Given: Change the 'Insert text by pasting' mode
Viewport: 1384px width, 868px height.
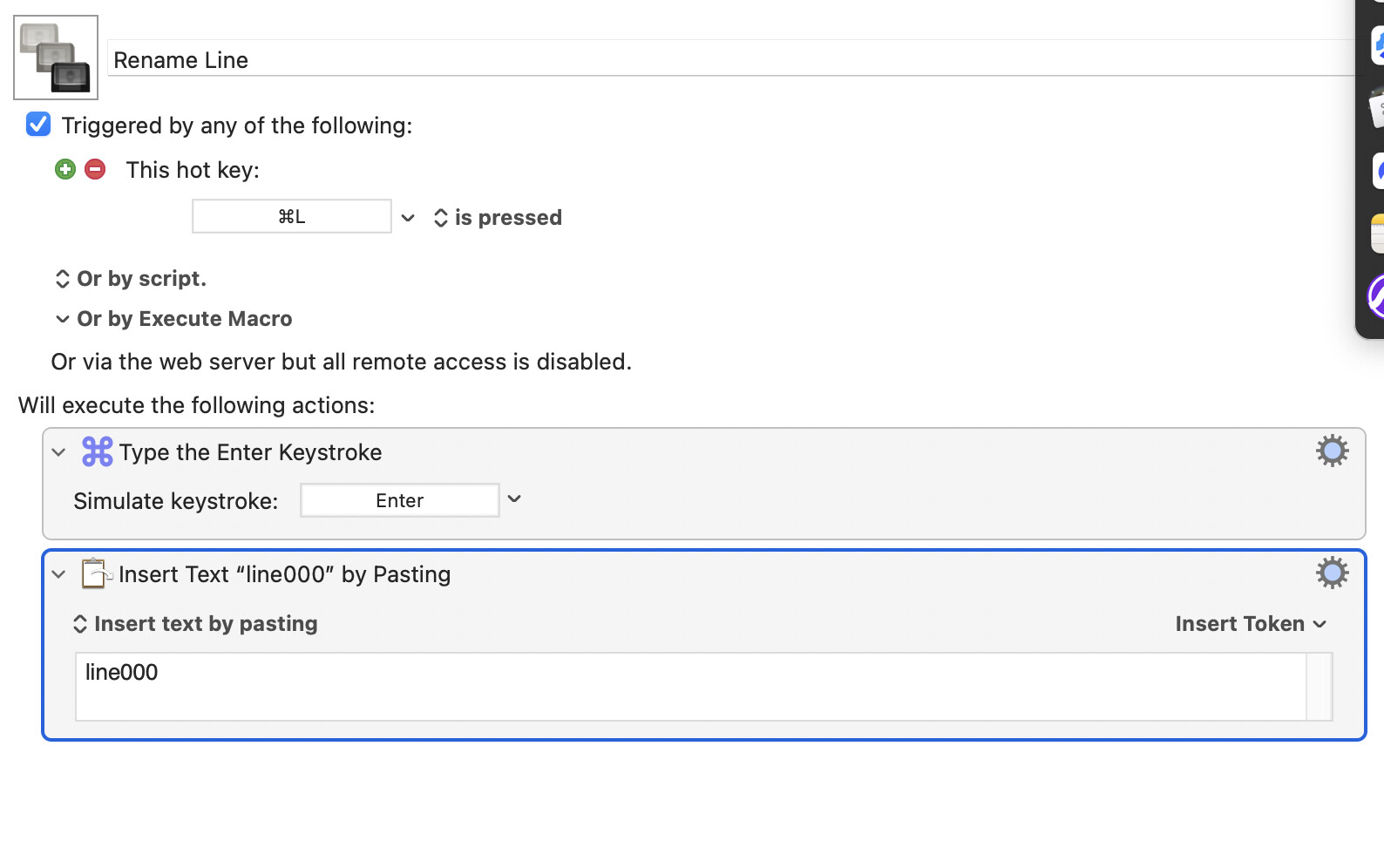Looking at the screenshot, I should pyautogui.click(x=195, y=624).
